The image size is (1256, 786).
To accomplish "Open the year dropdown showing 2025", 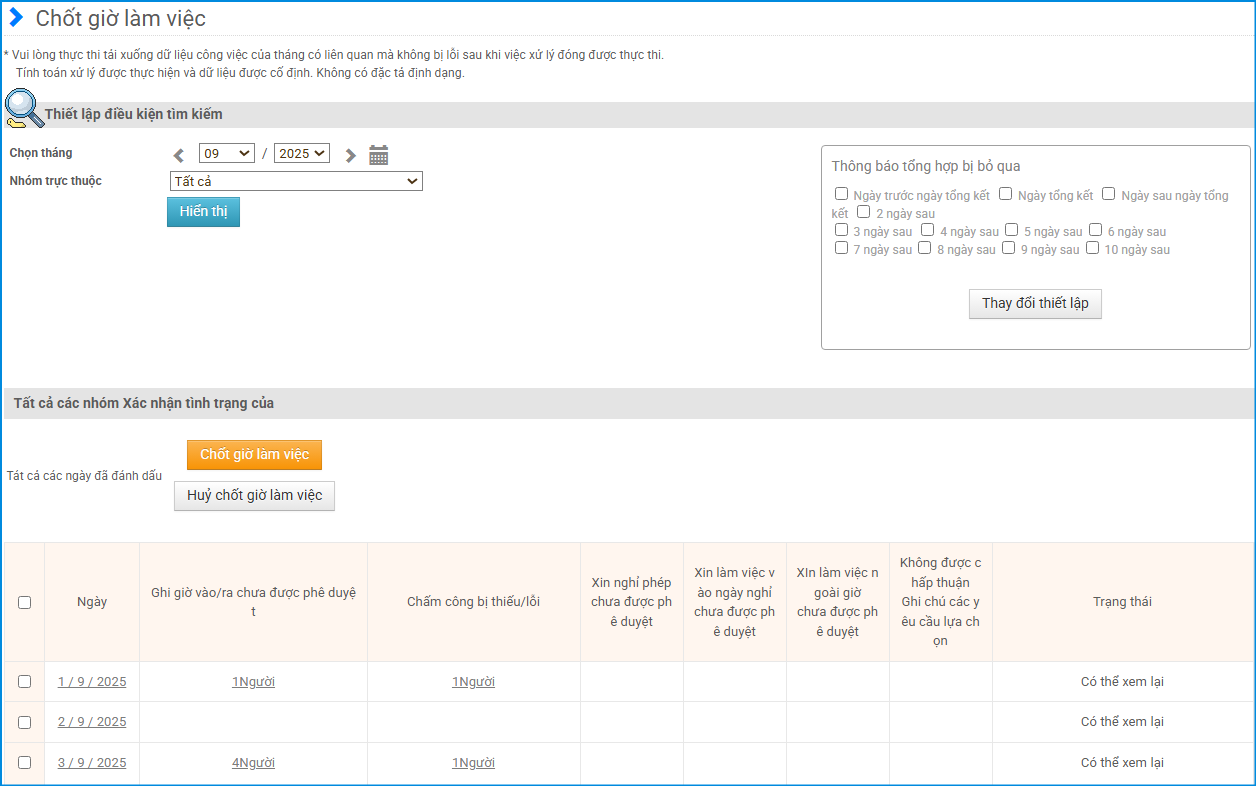I will click(302, 153).
